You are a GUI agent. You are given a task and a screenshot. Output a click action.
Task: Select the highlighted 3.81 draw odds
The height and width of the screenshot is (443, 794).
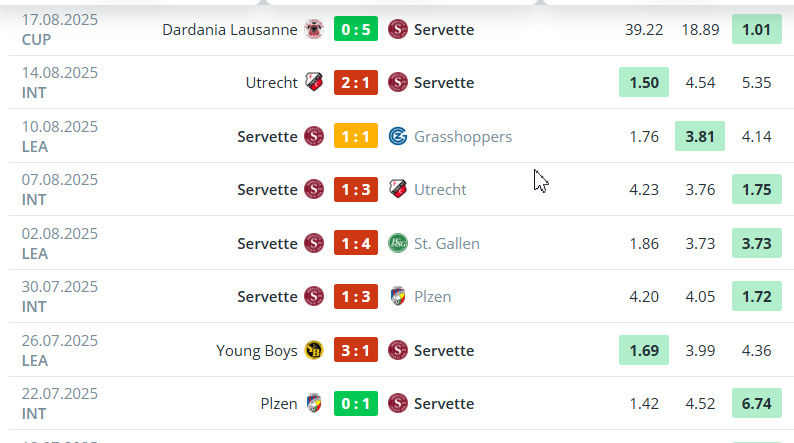tap(698, 136)
